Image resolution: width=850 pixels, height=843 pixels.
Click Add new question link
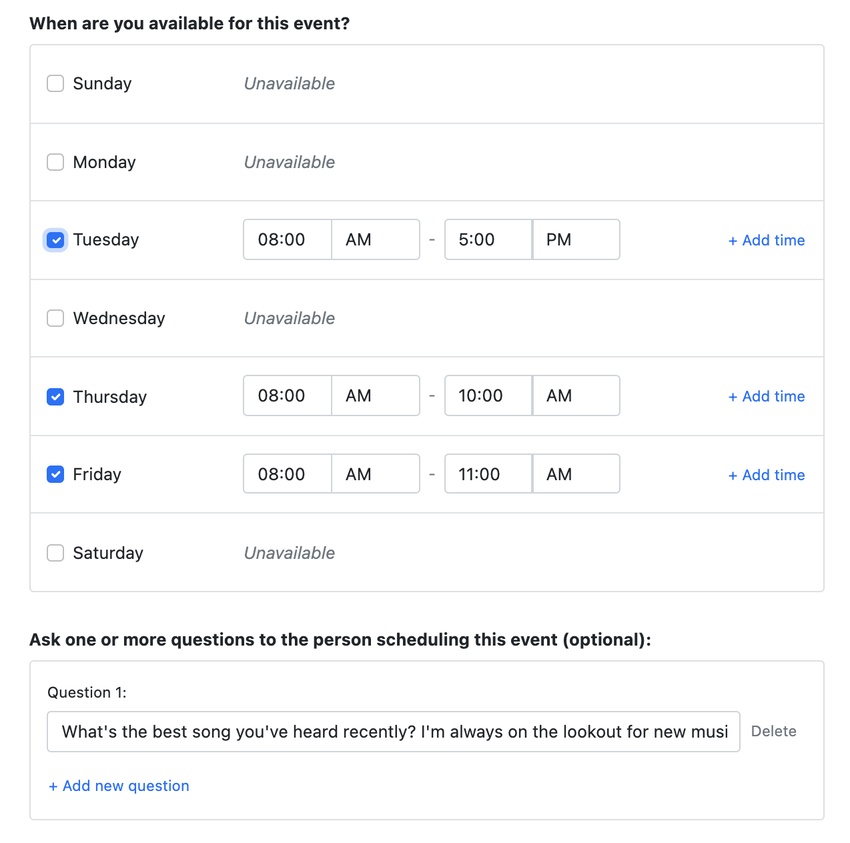click(119, 786)
